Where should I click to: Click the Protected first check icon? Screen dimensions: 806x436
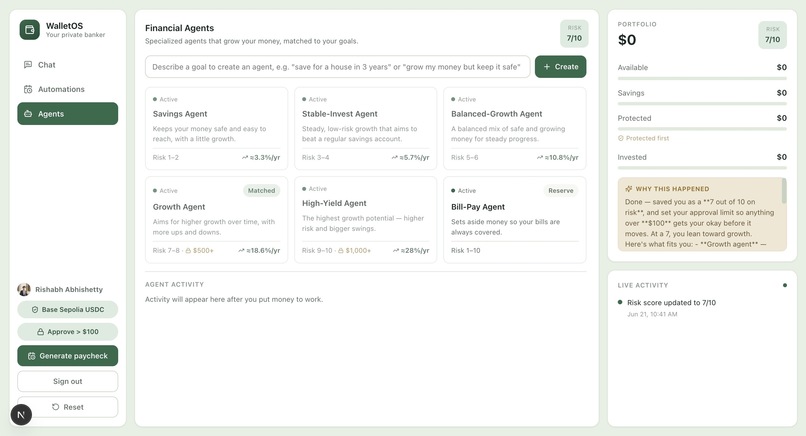pyautogui.click(x=620, y=138)
